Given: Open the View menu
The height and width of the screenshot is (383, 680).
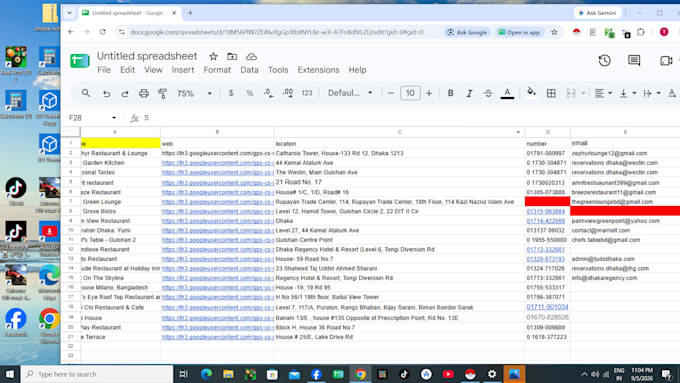Looking at the screenshot, I should point(153,70).
